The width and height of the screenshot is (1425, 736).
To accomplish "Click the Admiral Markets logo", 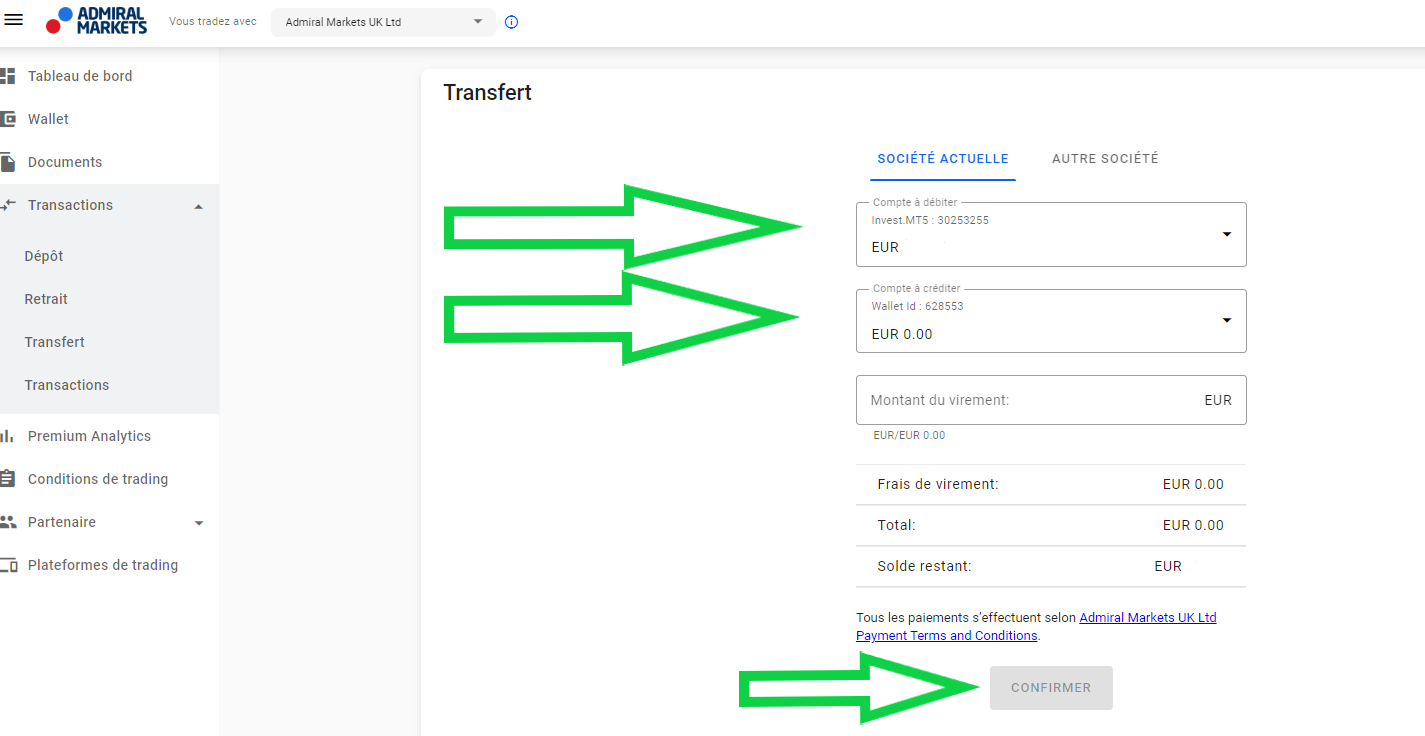I will [x=95, y=21].
